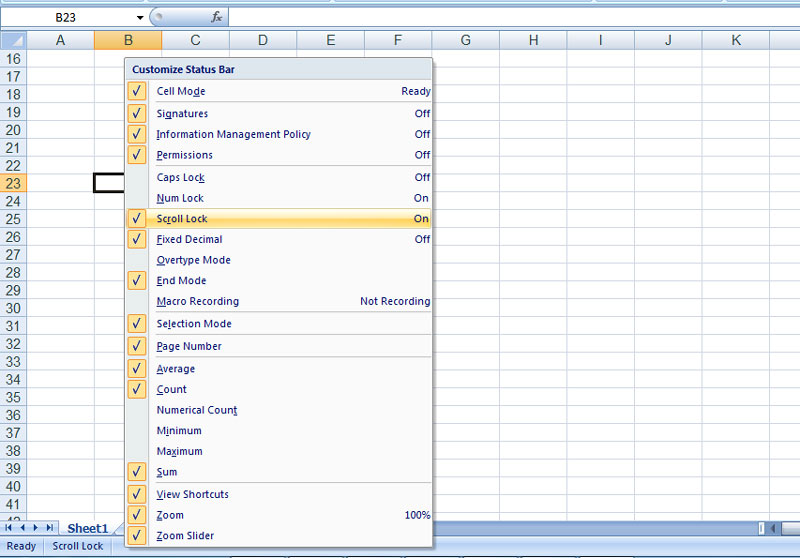Select row 23 header

tap(13, 184)
